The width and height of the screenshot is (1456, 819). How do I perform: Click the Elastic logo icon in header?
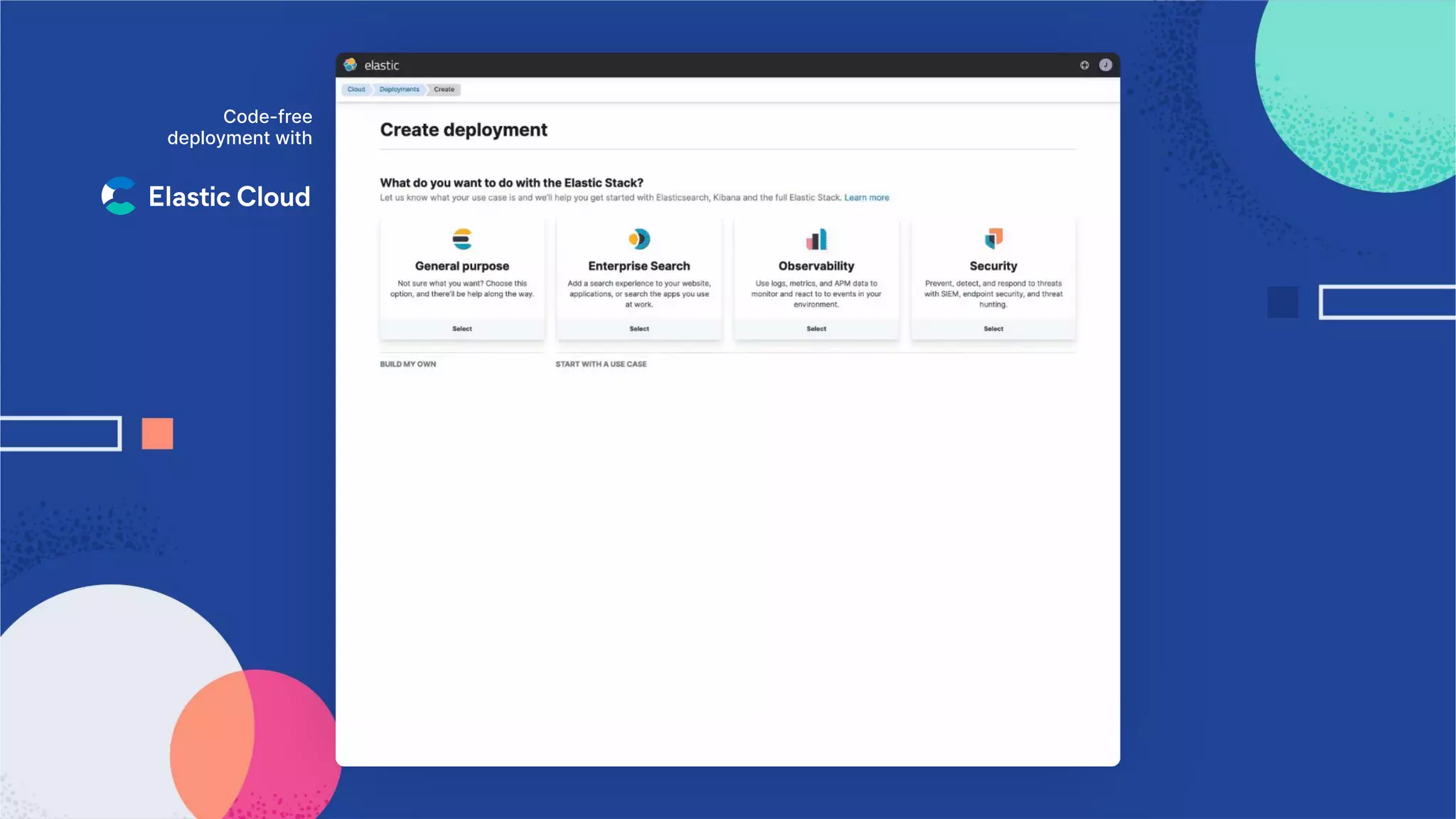(350, 65)
